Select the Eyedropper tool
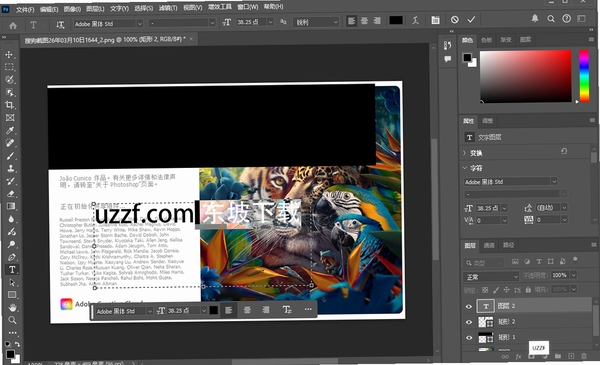Viewport: 600px width, 365px height. click(x=10, y=130)
